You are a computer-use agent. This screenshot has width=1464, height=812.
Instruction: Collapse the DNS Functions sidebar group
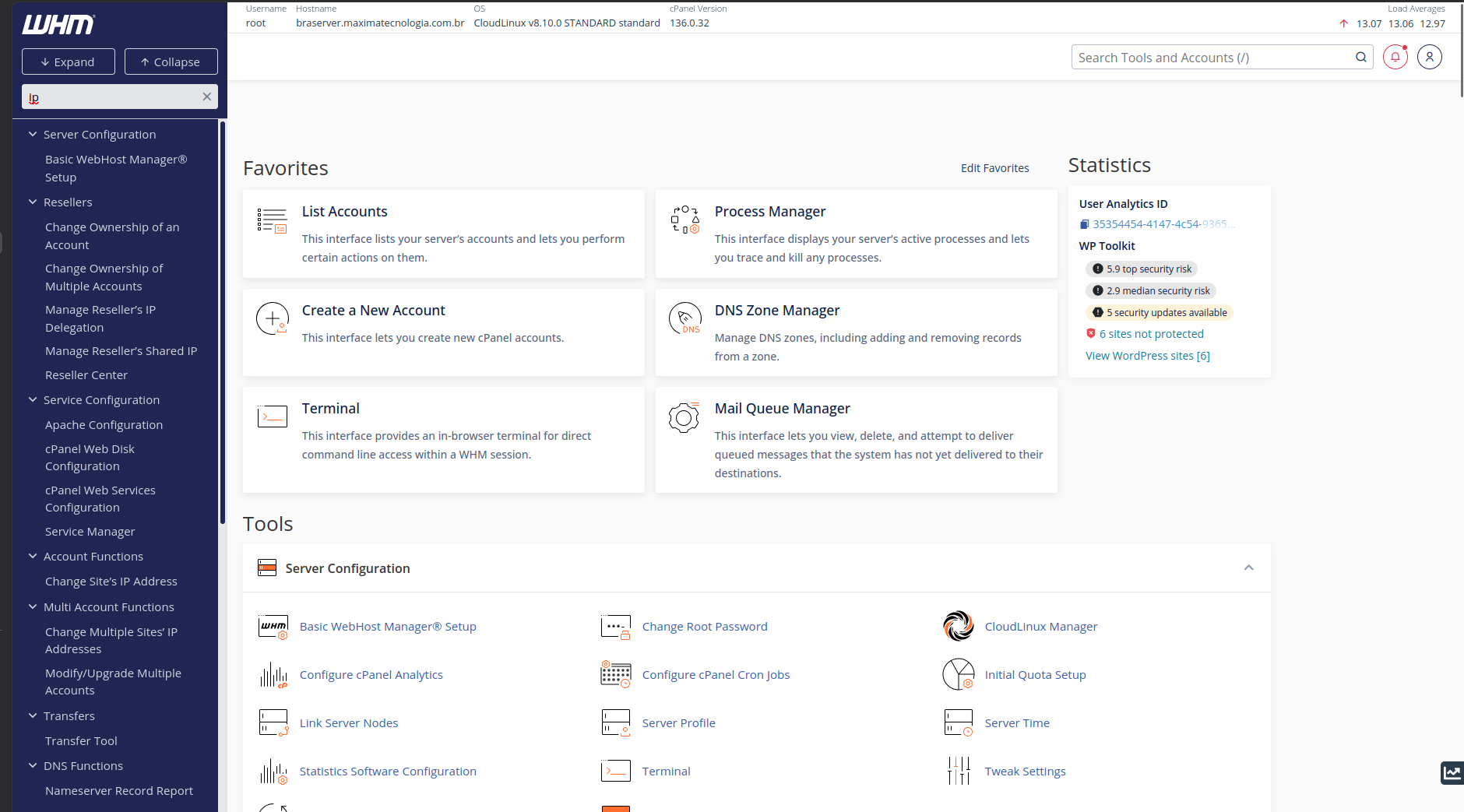[33, 765]
